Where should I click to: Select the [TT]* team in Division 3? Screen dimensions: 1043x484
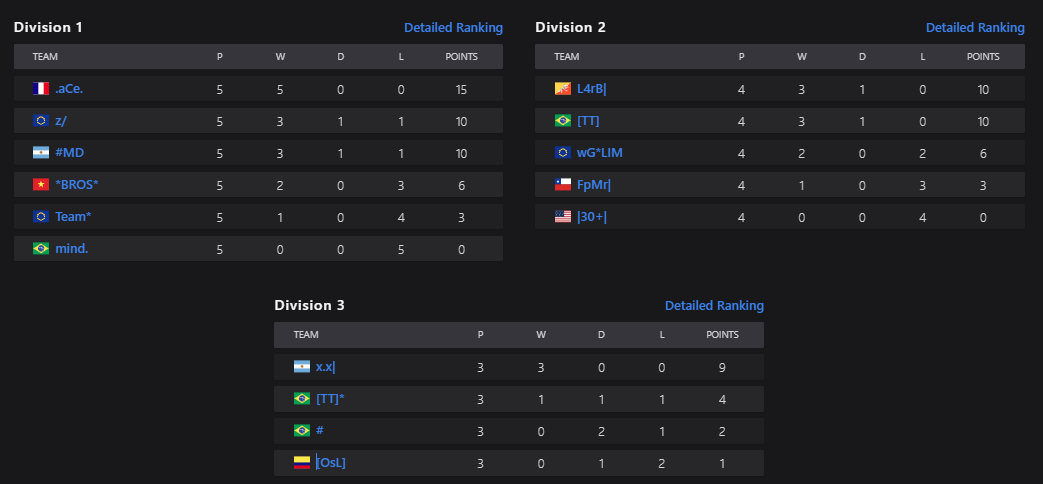330,399
